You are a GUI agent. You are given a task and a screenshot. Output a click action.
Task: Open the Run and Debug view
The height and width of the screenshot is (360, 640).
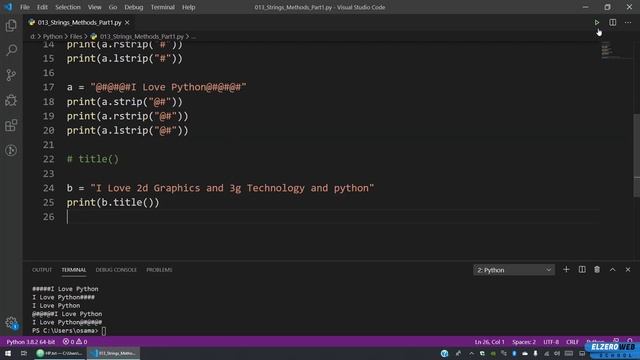click(11, 100)
